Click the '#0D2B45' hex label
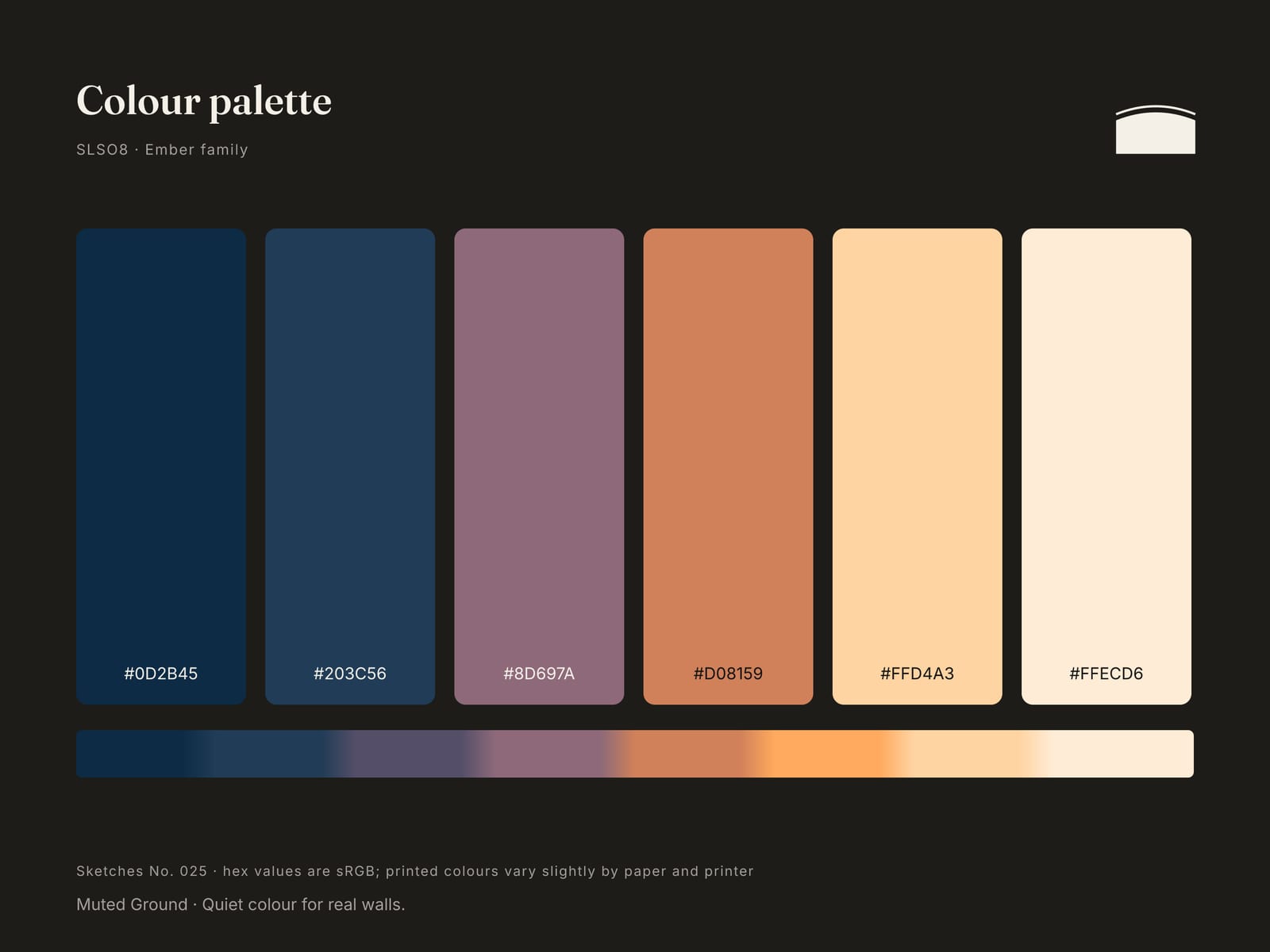Screen dimensions: 1270x952 (161, 674)
